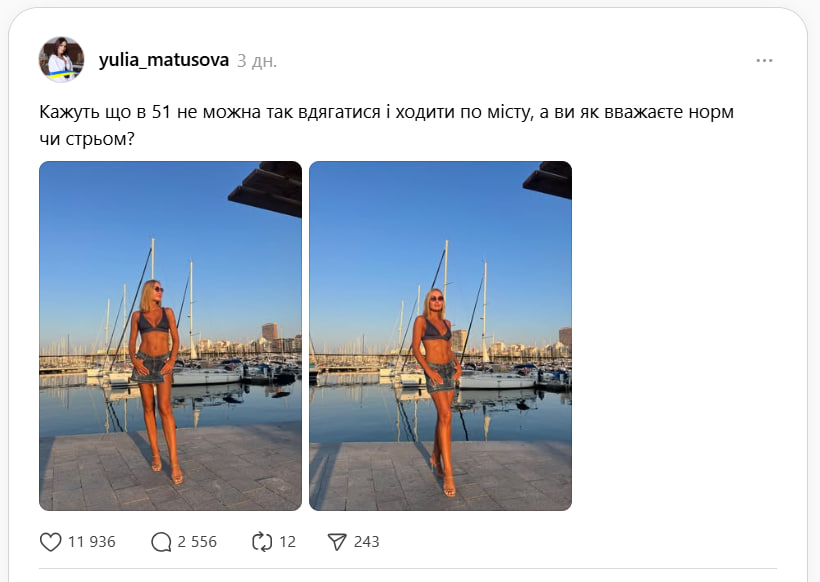Open the yulia_matusova profile avatar
Viewport: 820px width, 582px height.
tap(61, 60)
